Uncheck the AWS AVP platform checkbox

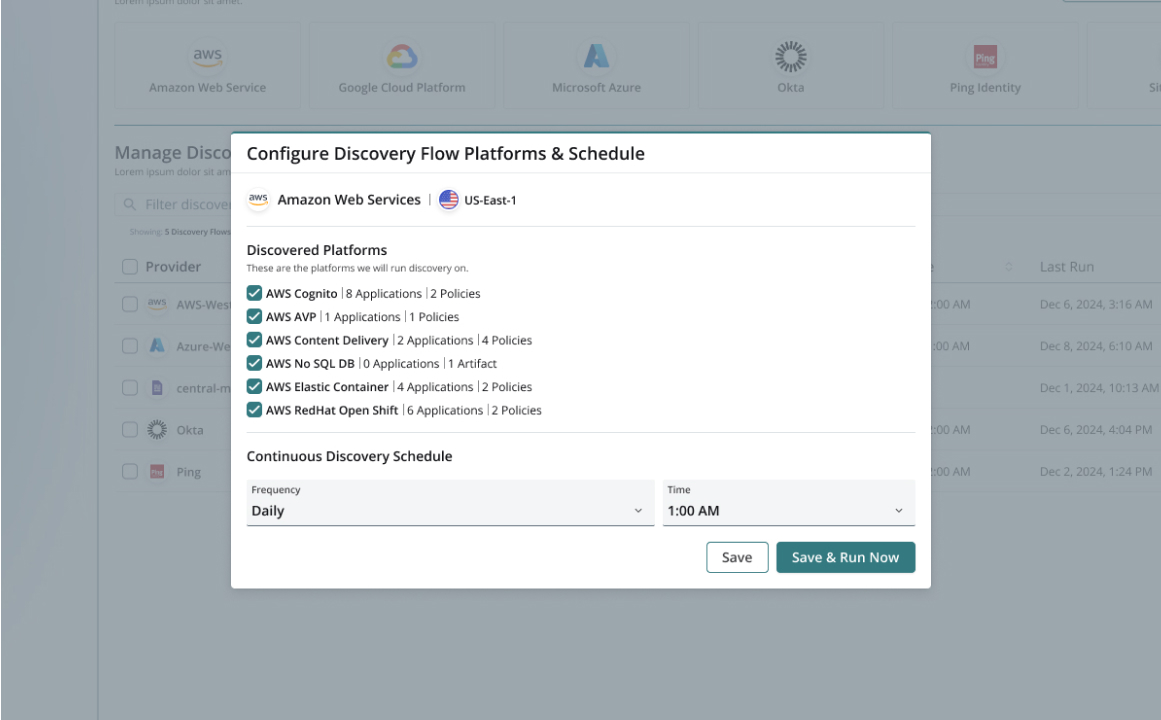[x=254, y=316]
